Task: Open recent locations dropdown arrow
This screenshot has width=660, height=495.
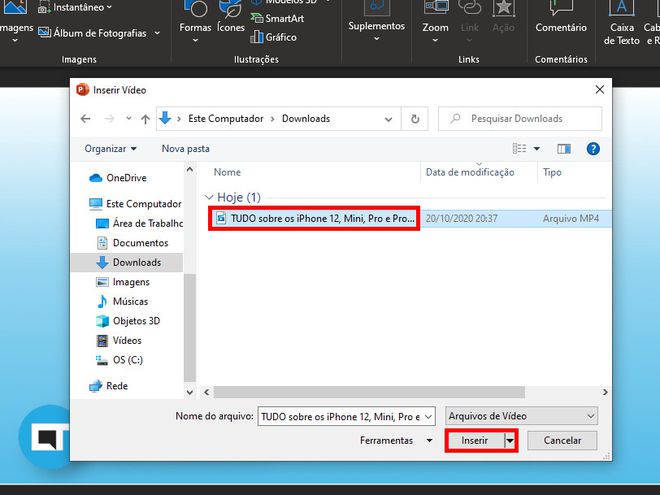Action: (x=128, y=119)
